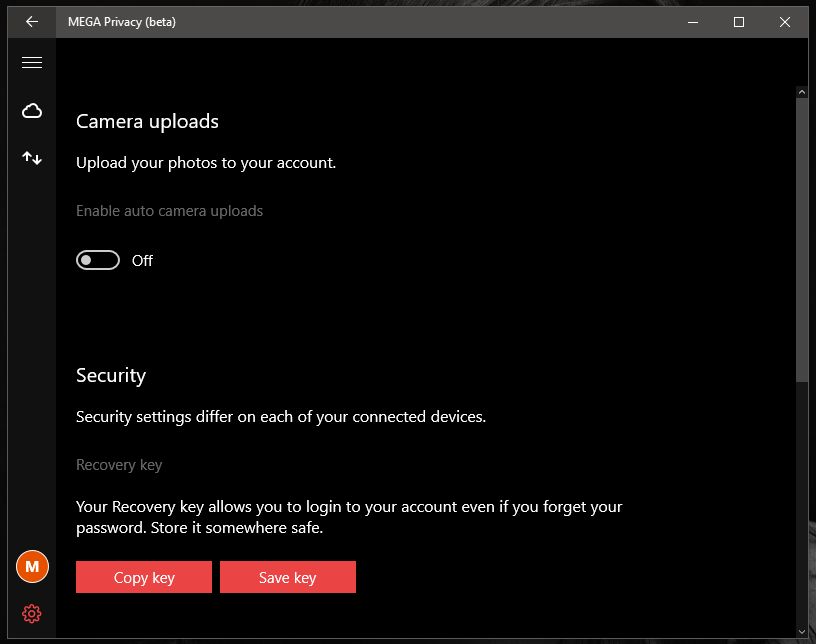Click the Enable auto camera uploads label

[169, 211]
